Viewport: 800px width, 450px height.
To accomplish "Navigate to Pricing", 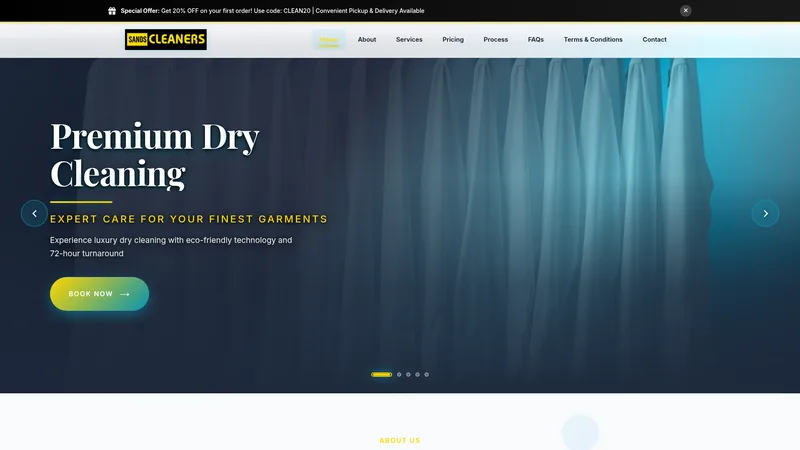I will [453, 39].
